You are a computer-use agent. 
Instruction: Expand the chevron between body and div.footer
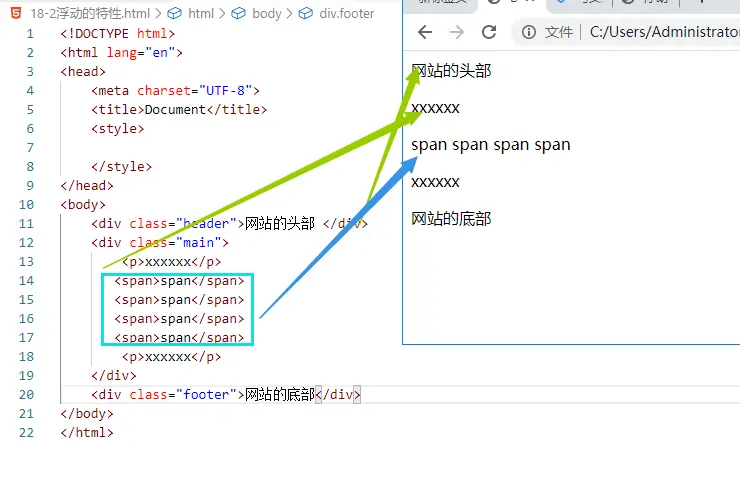289,13
